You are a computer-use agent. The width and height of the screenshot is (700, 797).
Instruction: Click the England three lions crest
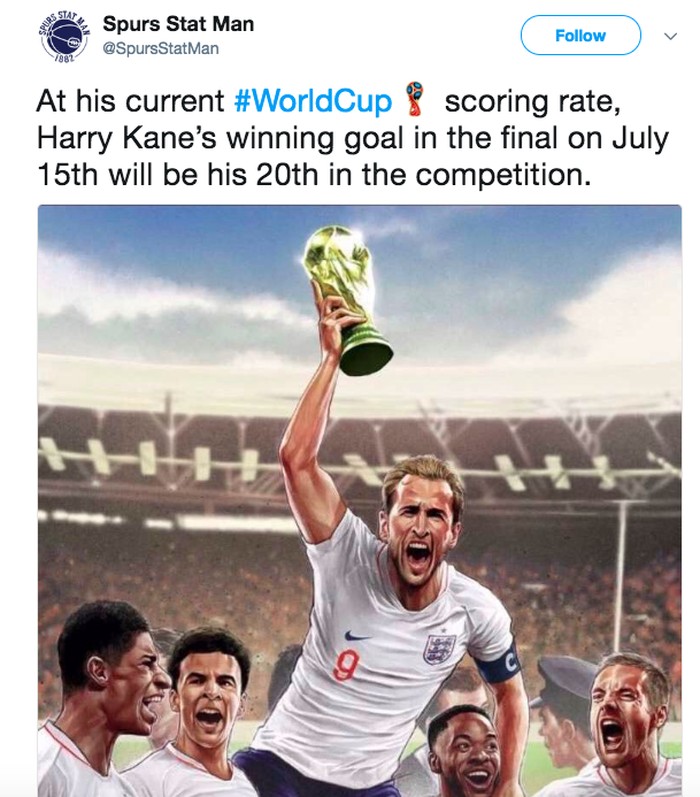point(436,648)
